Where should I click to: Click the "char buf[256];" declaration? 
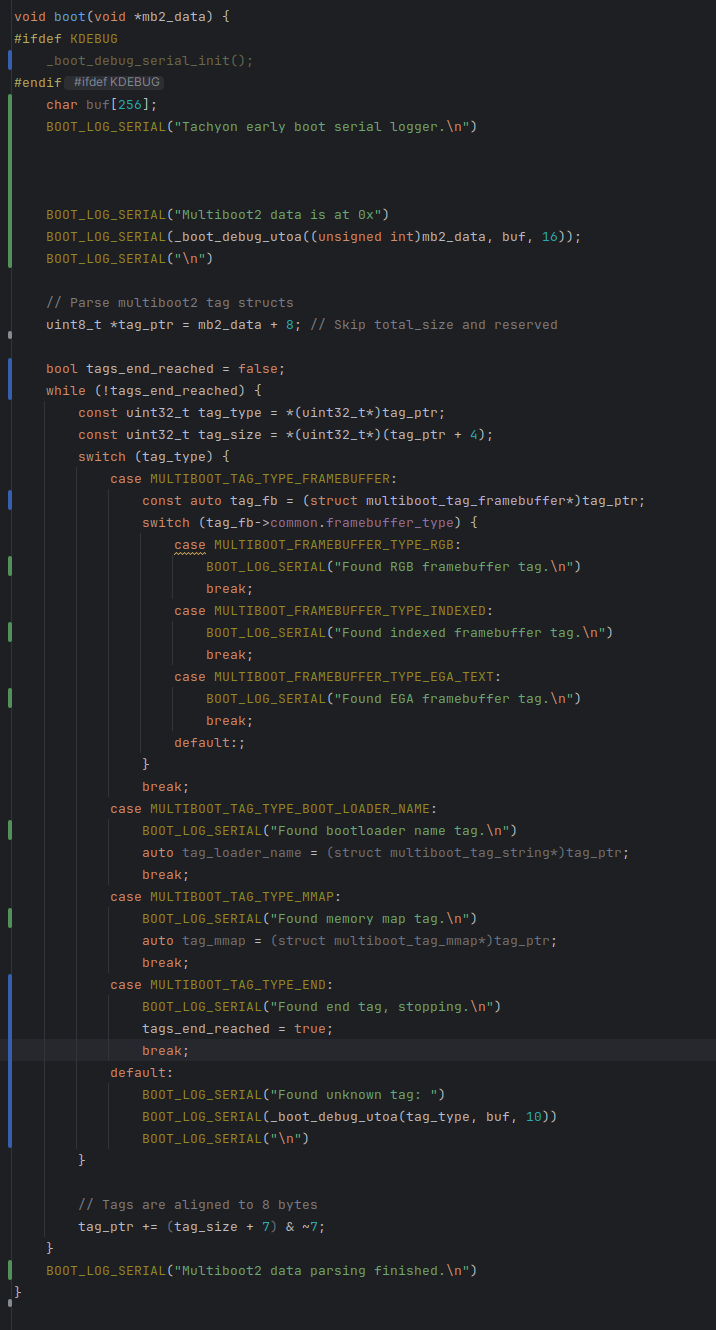tap(102, 104)
